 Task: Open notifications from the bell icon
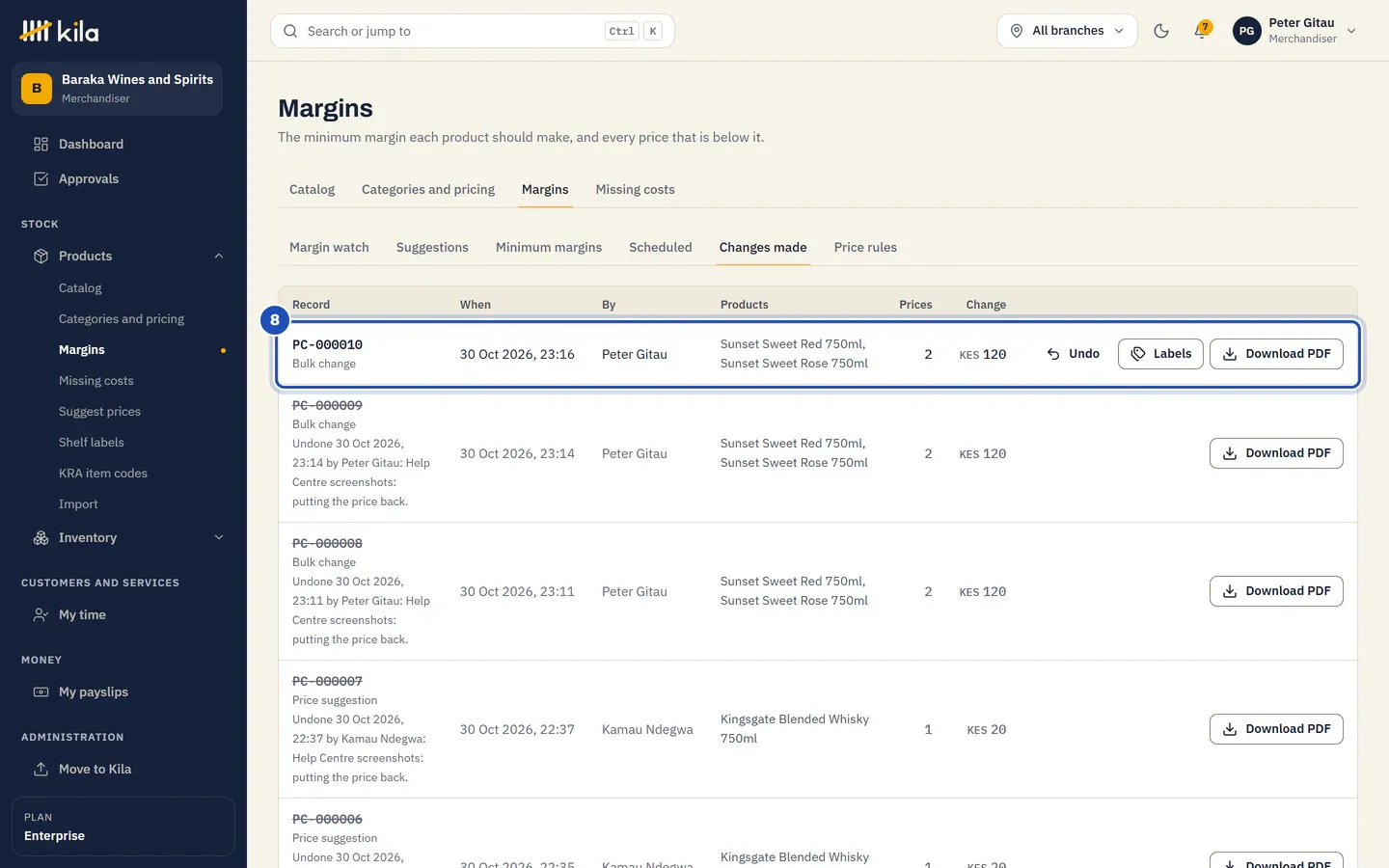1202,31
